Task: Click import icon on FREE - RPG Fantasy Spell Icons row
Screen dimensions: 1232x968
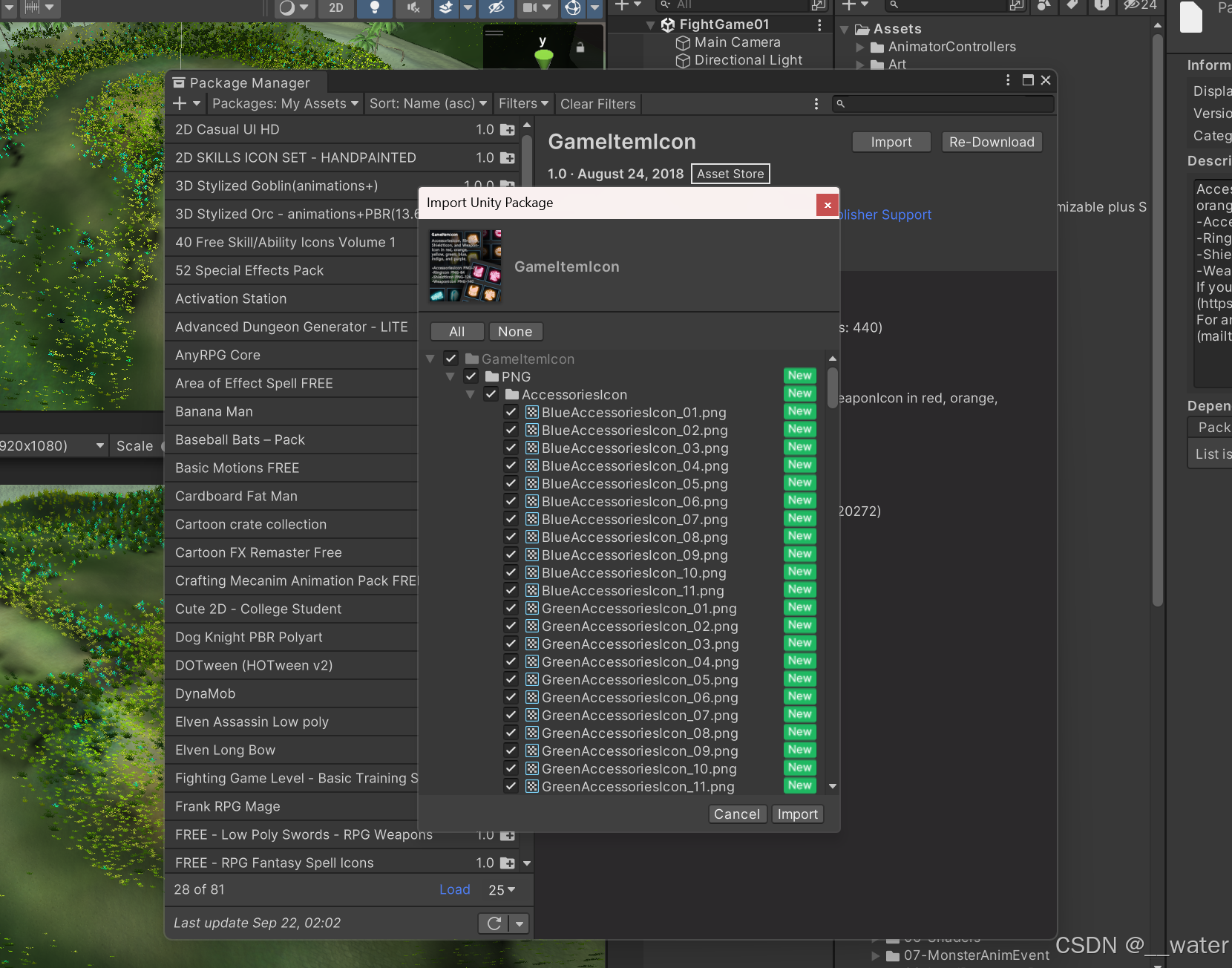Action: coord(508,863)
